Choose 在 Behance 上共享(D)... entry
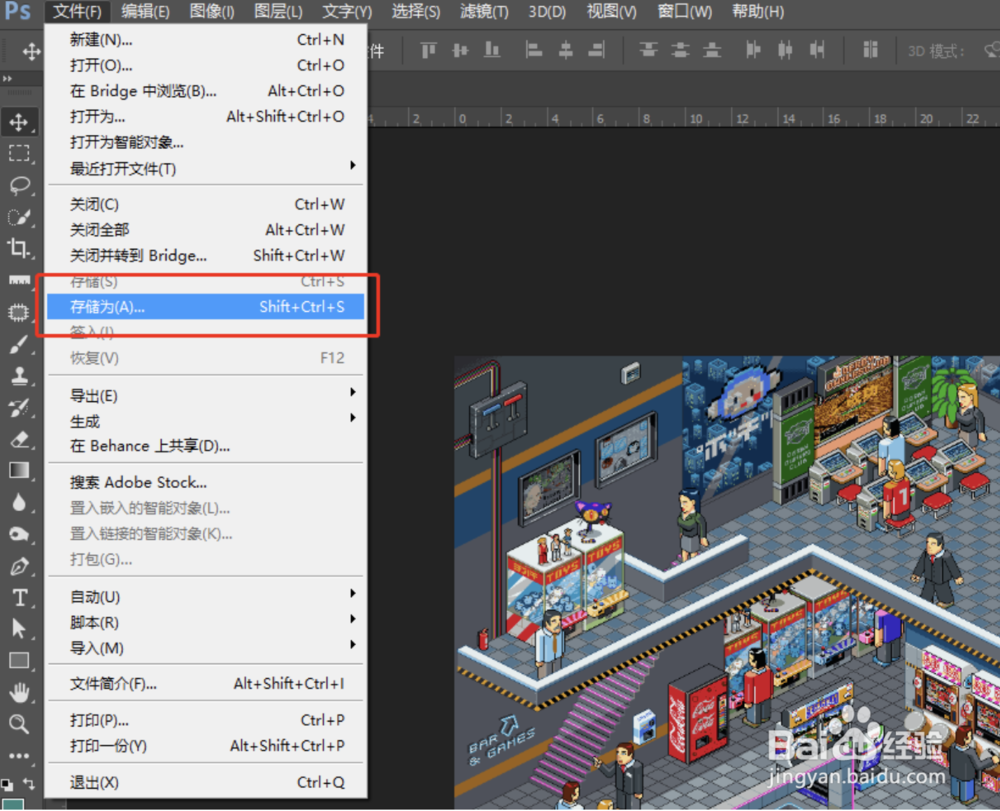The image size is (1000, 811). [205, 446]
